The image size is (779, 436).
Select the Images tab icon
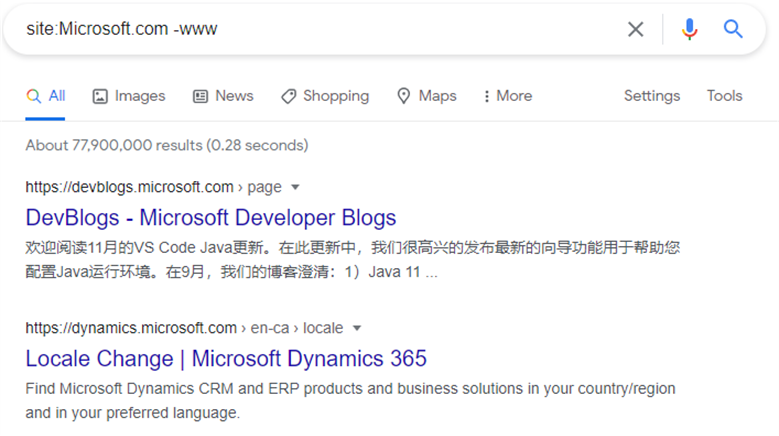pyautogui.click(x=100, y=96)
